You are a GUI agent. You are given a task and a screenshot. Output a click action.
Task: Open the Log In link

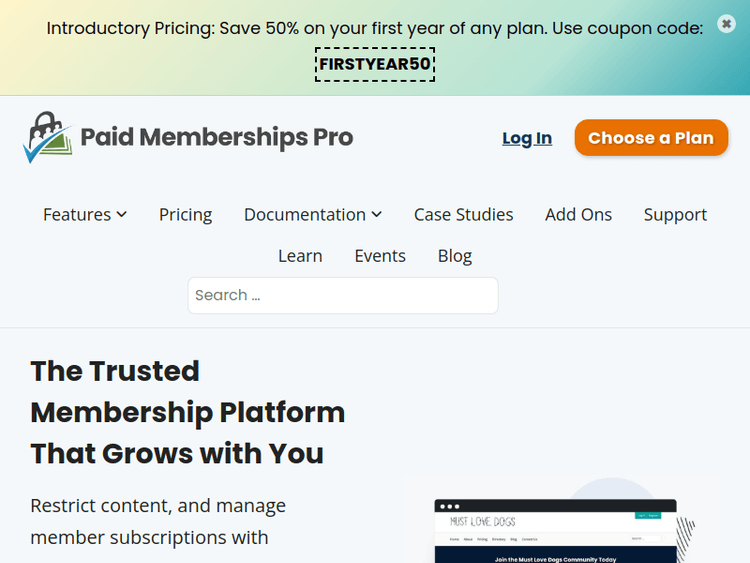coord(527,138)
